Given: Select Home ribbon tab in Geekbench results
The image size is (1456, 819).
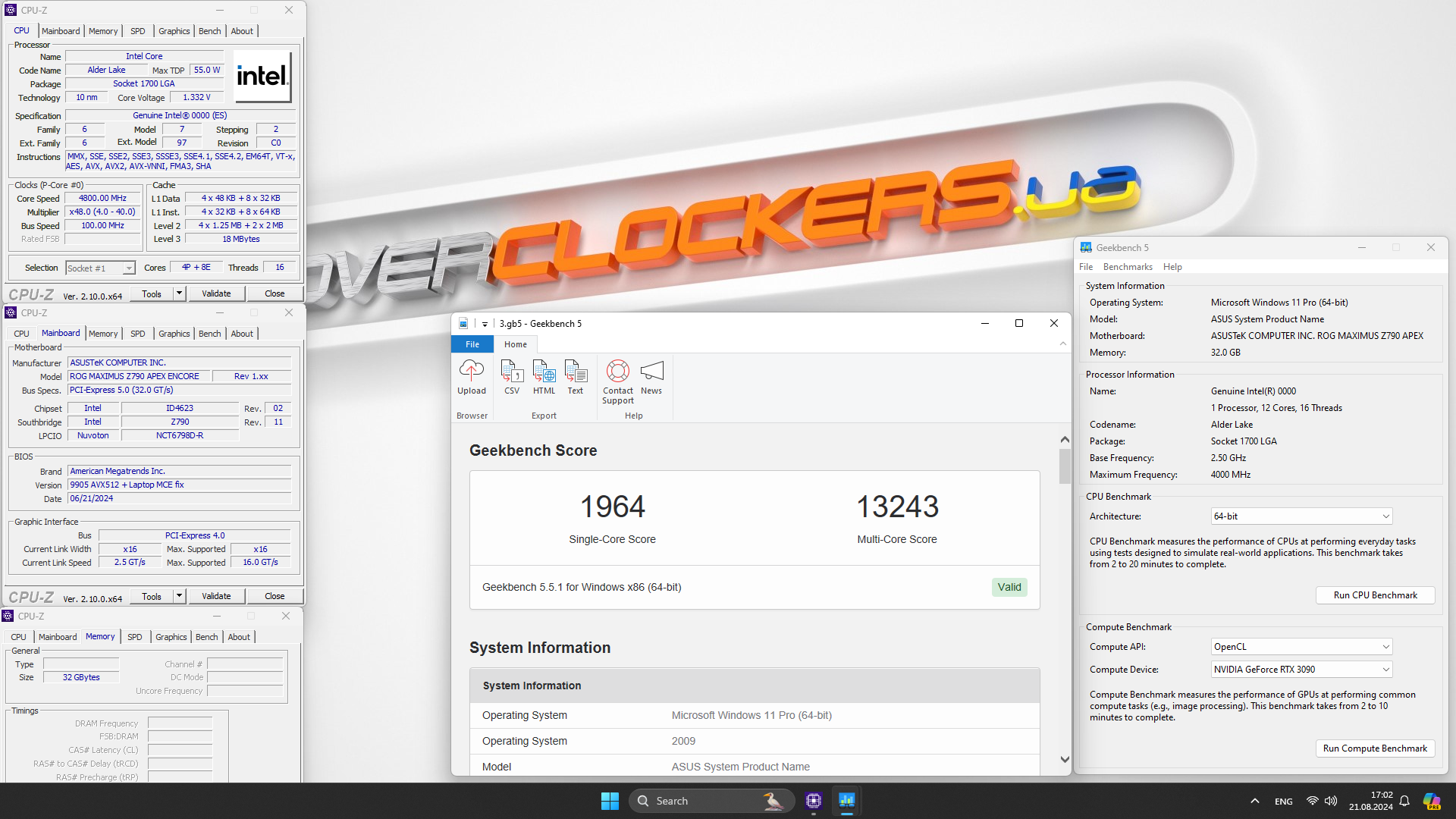Looking at the screenshot, I should pos(516,344).
